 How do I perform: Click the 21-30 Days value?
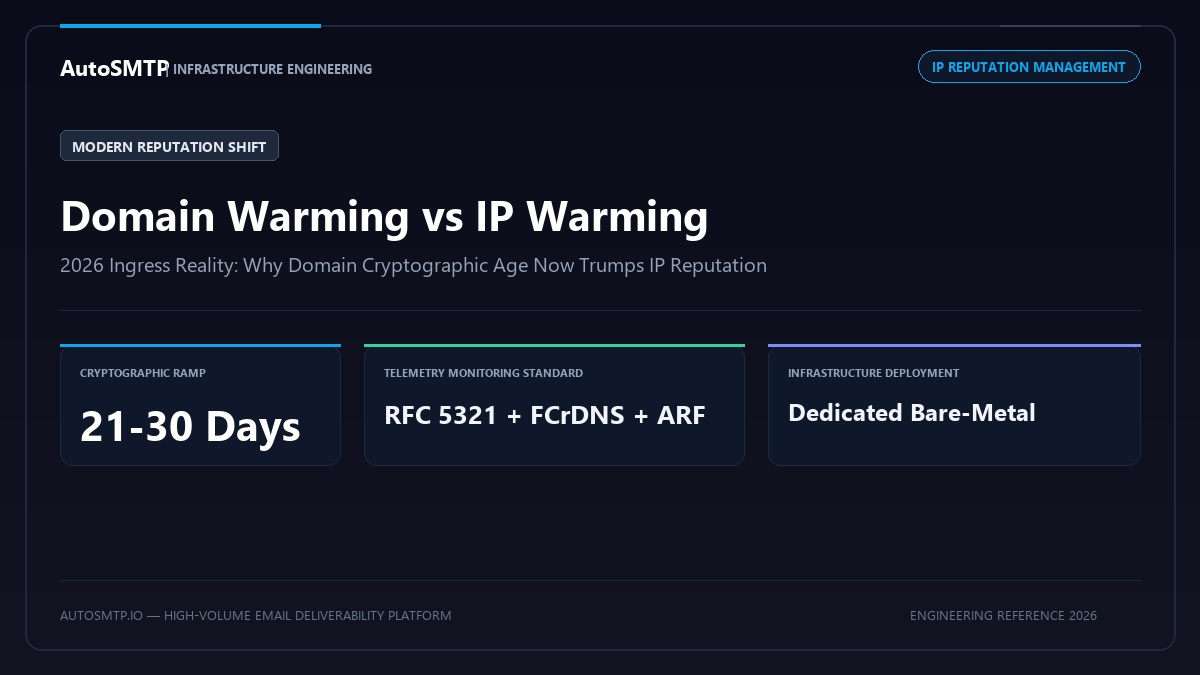pos(190,427)
